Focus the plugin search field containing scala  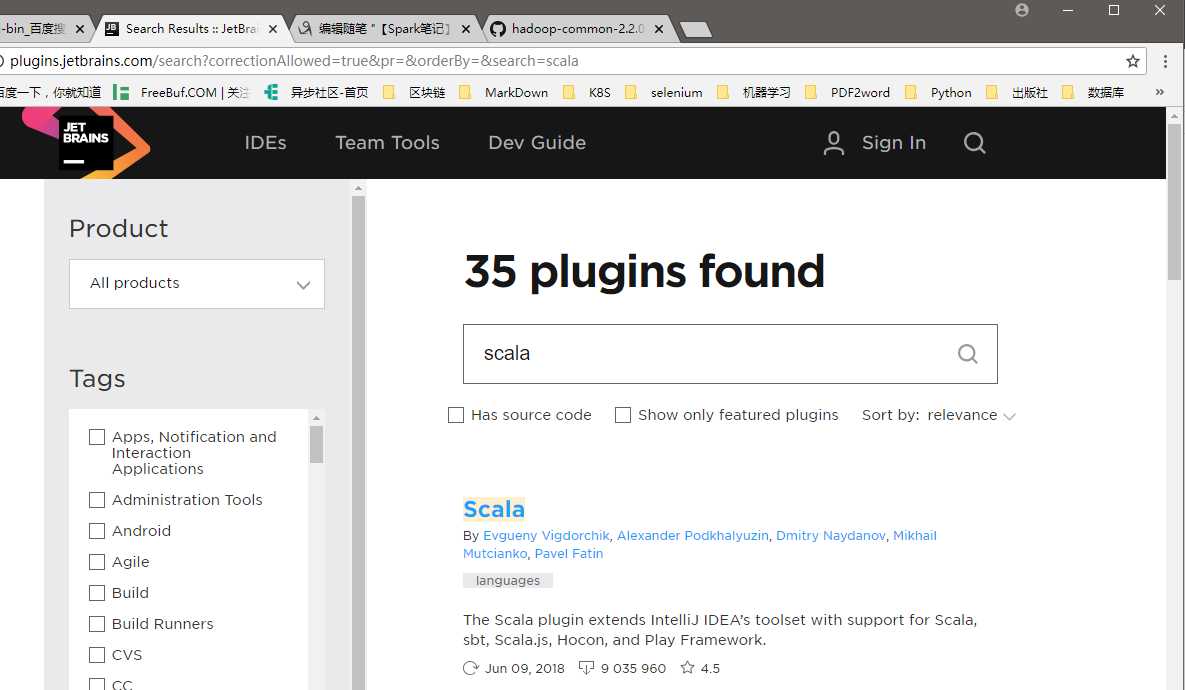(x=730, y=354)
